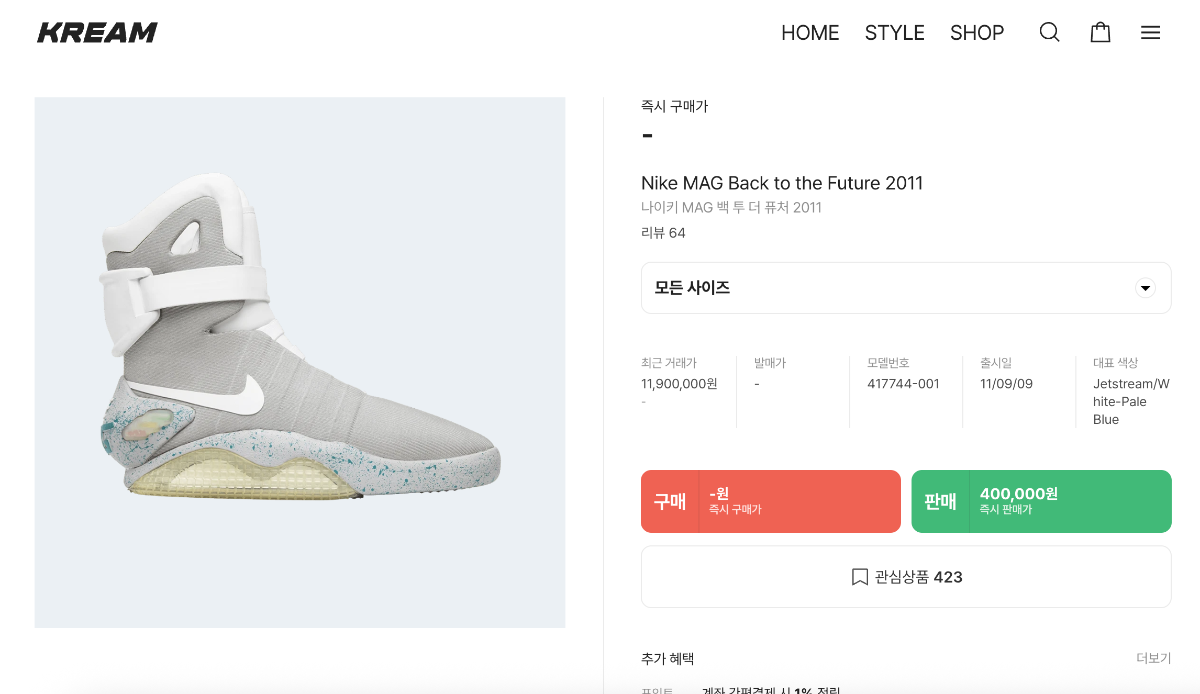Click the 최근 거래가 11,900,000원 price
This screenshot has height=694, width=1200.
click(x=679, y=383)
